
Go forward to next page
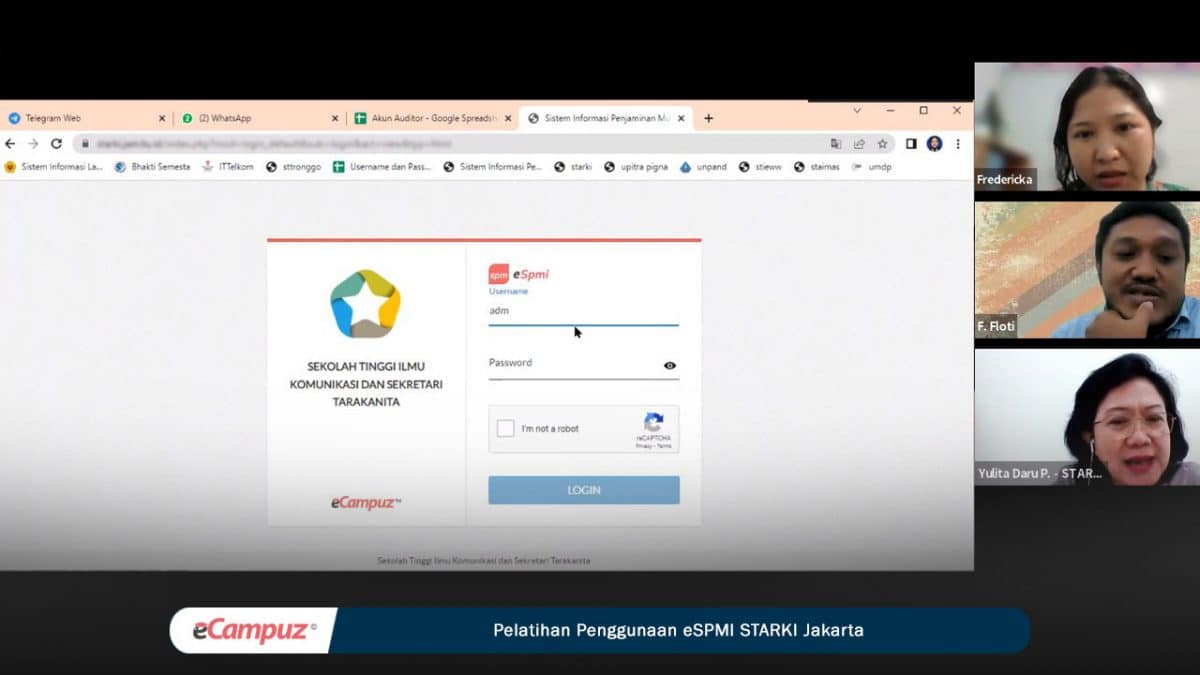[33, 144]
